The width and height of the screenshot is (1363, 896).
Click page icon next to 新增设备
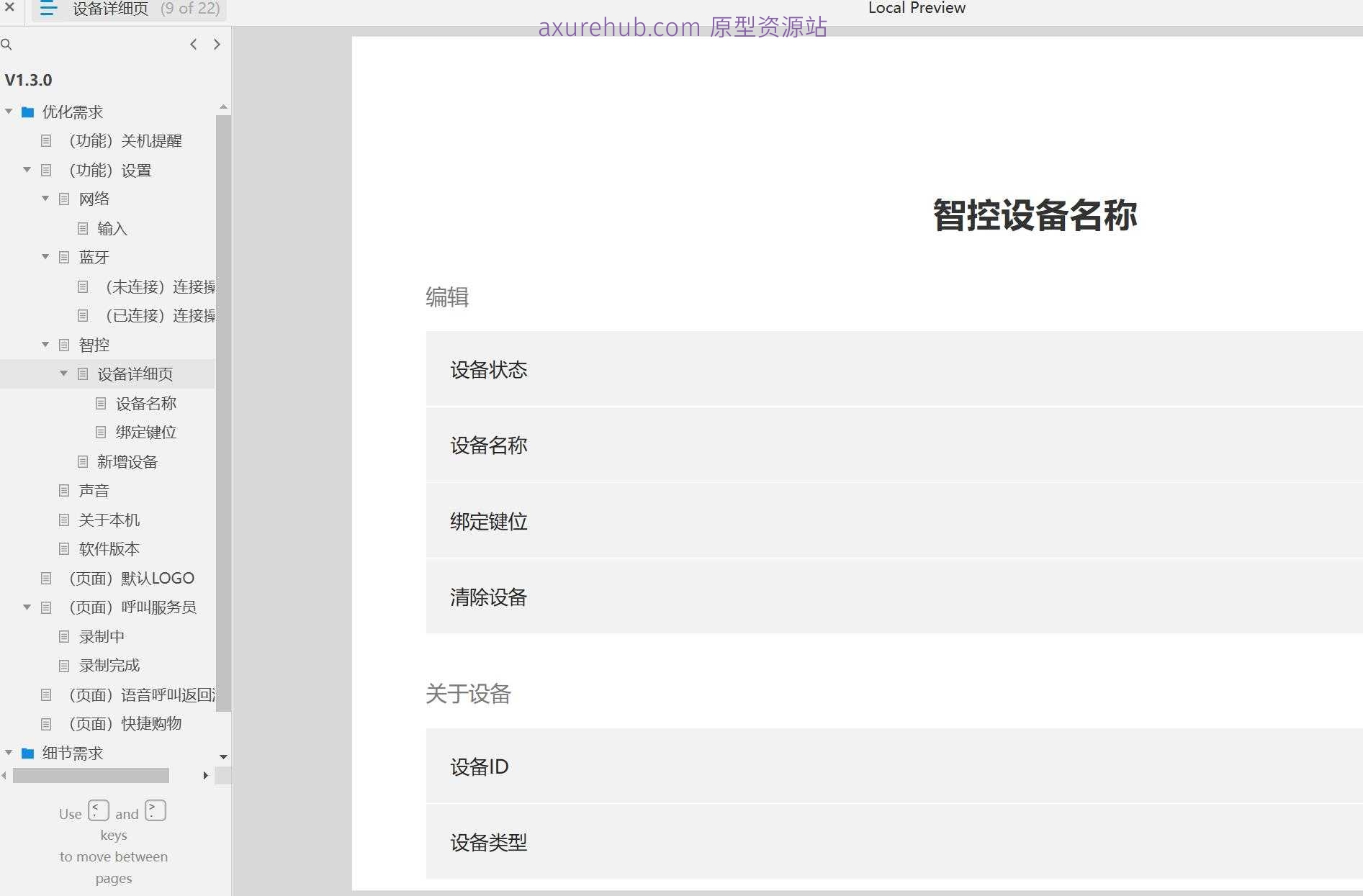point(83,462)
